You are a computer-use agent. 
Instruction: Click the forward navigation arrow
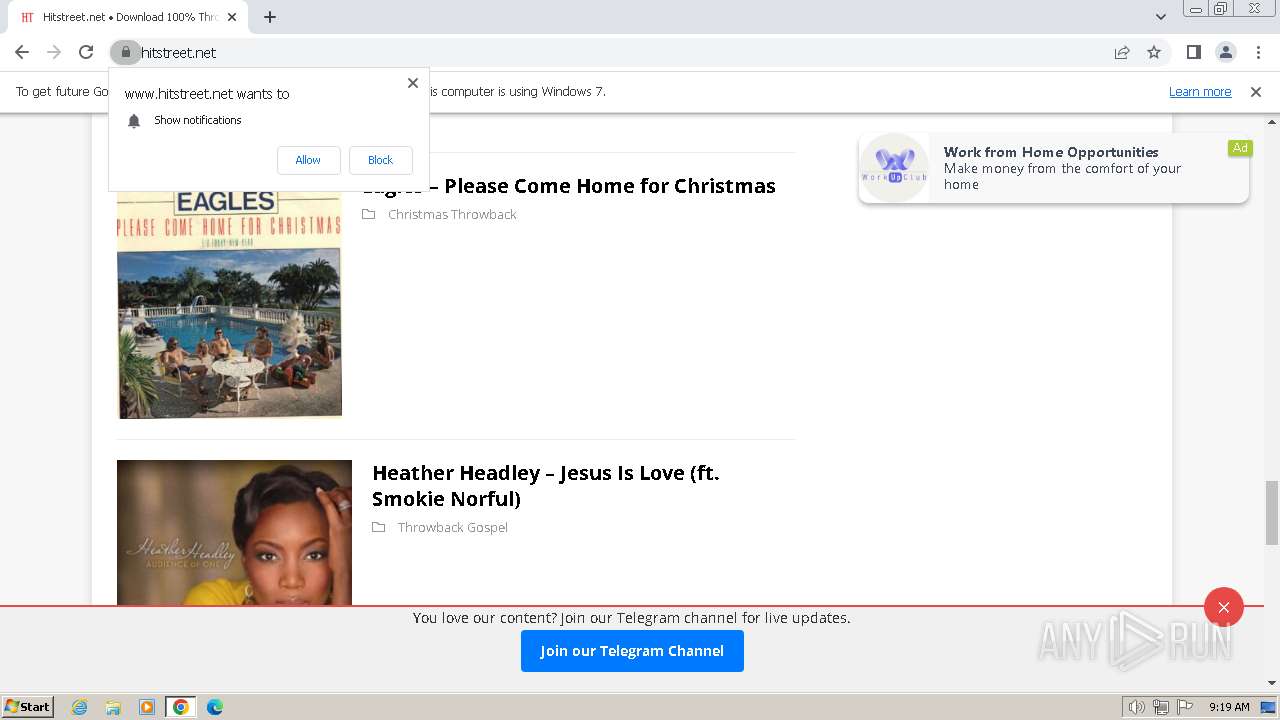pos(54,52)
